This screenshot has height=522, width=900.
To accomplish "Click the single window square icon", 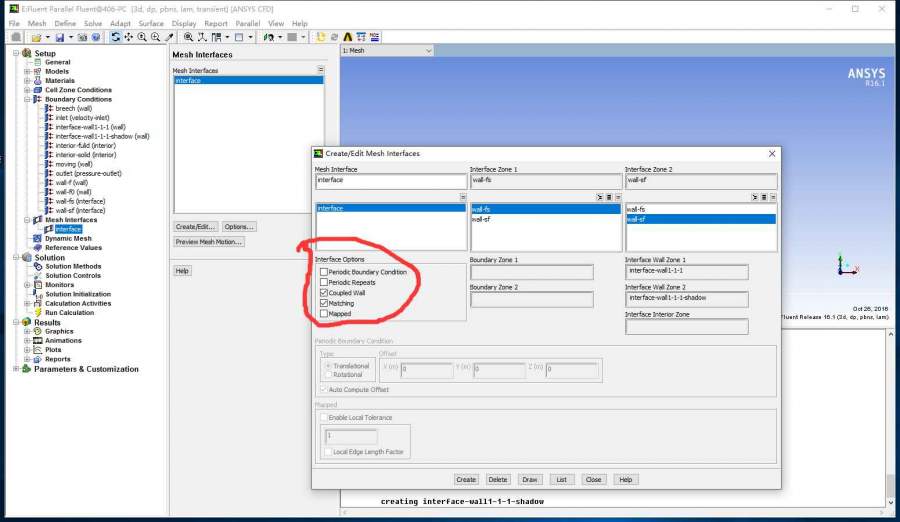I will (239, 37).
